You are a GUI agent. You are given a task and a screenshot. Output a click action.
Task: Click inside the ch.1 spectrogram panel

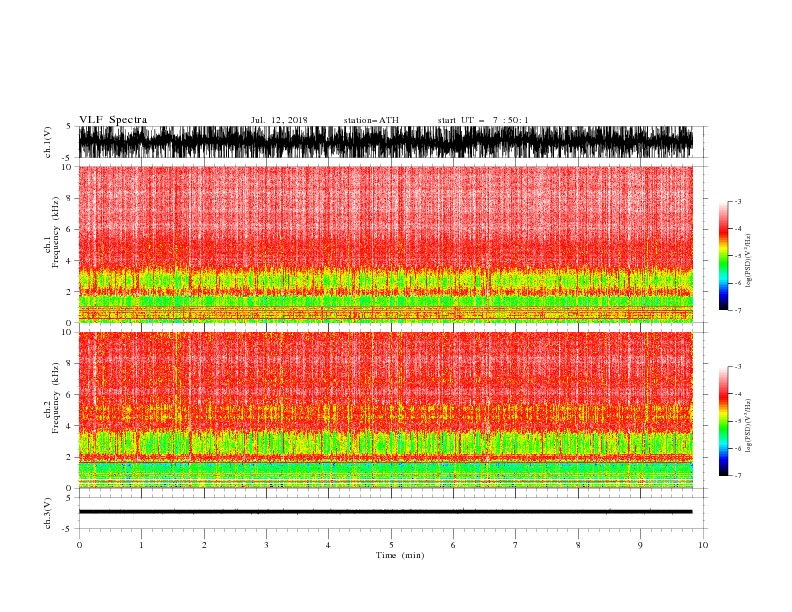(385, 244)
